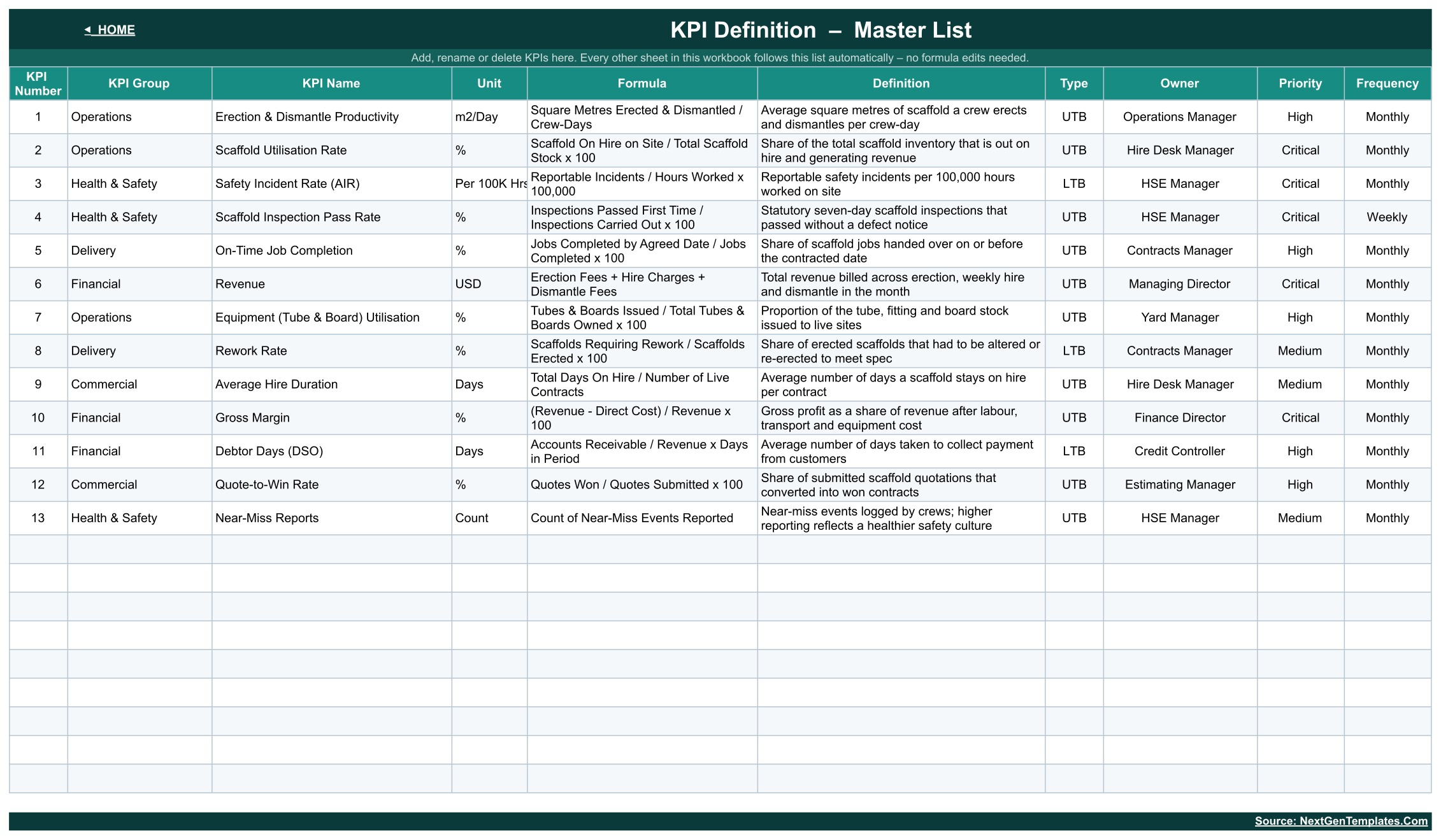Select 'Finance Director' owner cell
Image resolution: width=1441 pixels, height=840 pixels.
pos(1180,418)
